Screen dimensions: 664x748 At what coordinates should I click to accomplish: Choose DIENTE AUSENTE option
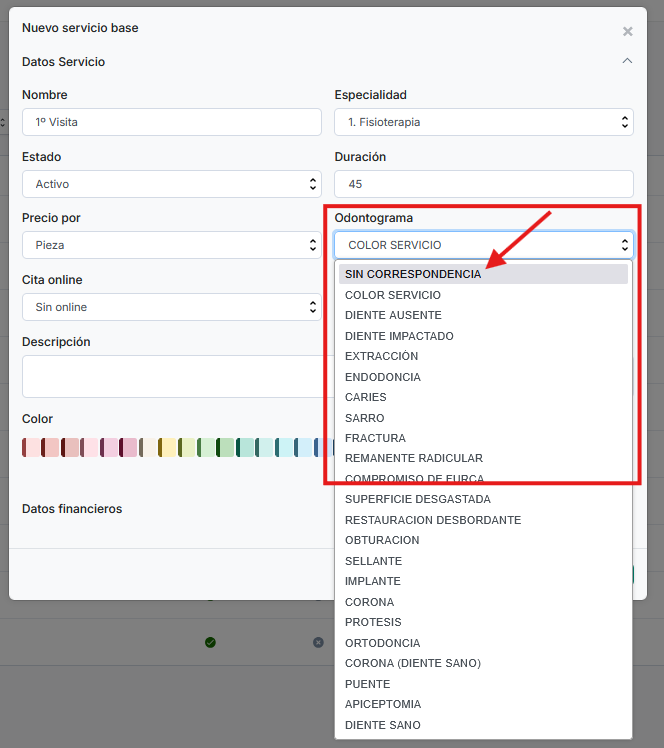point(393,315)
